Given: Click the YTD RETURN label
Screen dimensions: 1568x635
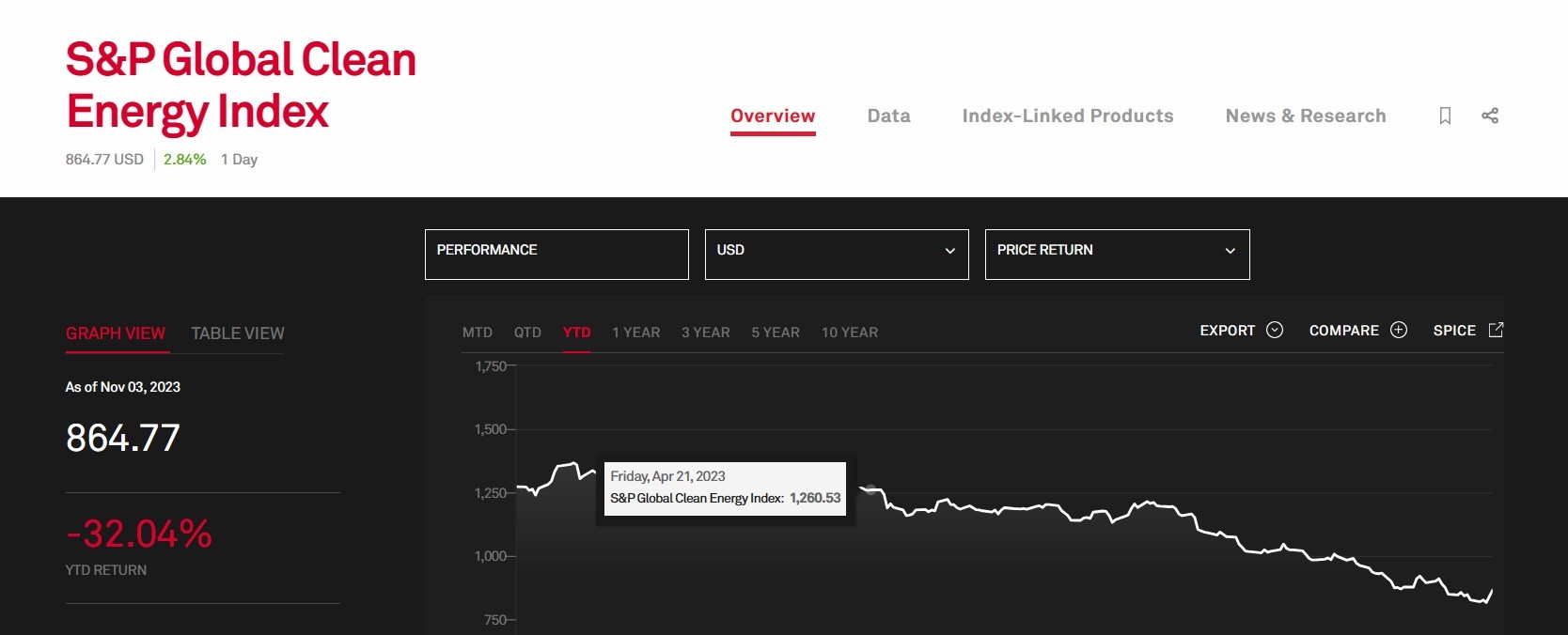Looking at the screenshot, I should [106, 570].
